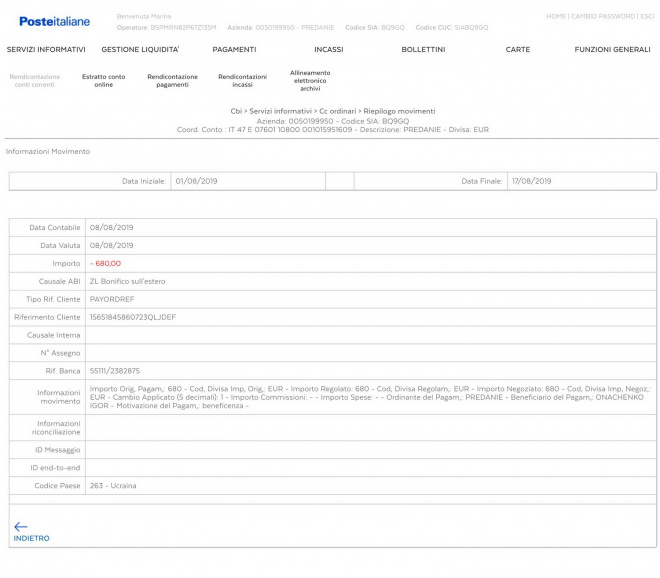
Task: Open the CAMBIO PASSWORD link
Action: pyautogui.click(x=602, y=16)
